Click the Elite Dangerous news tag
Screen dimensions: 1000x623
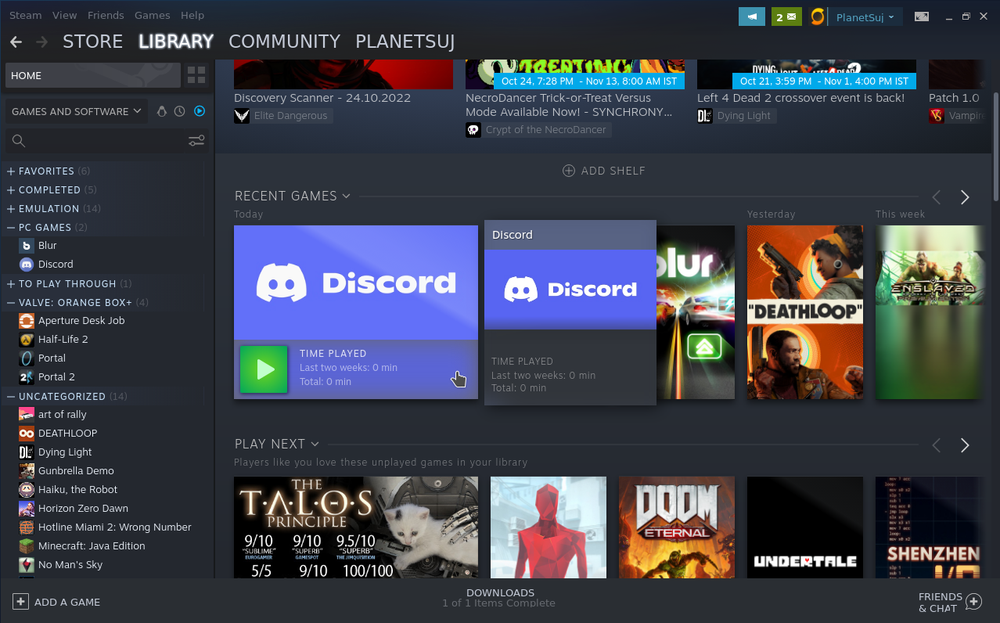coord(282,115)
